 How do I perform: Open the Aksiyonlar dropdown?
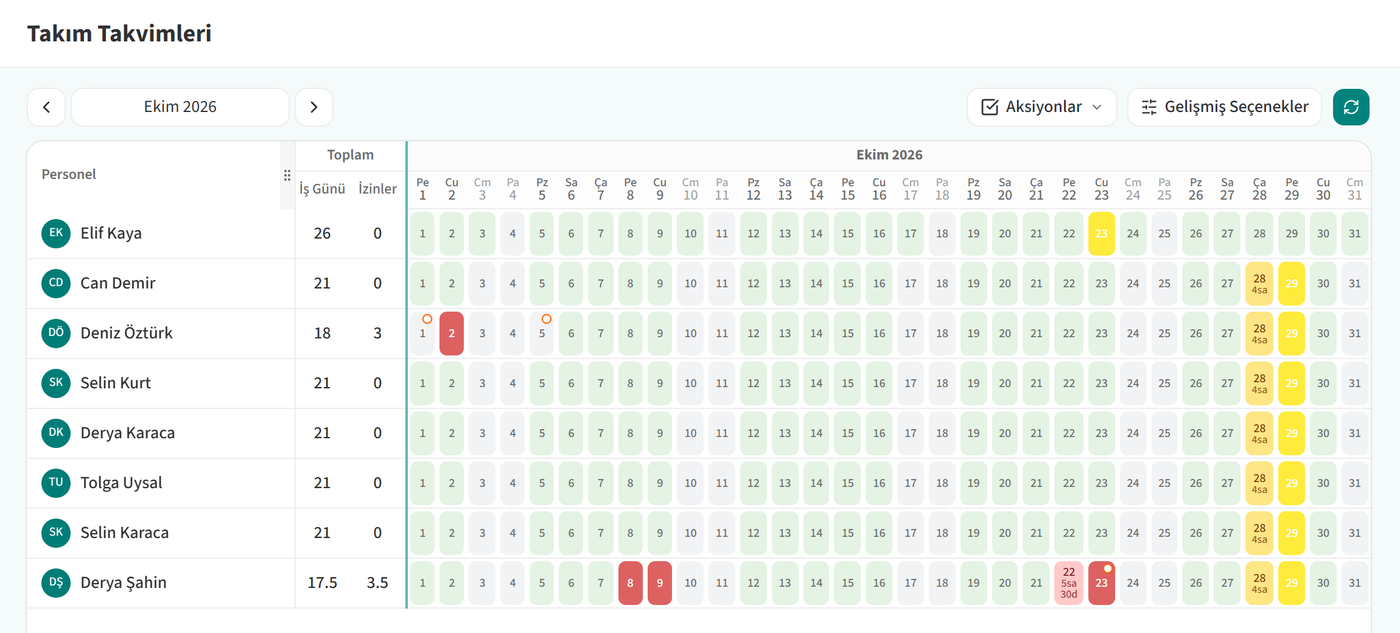pyautogui.click(x=1042, y=107)
